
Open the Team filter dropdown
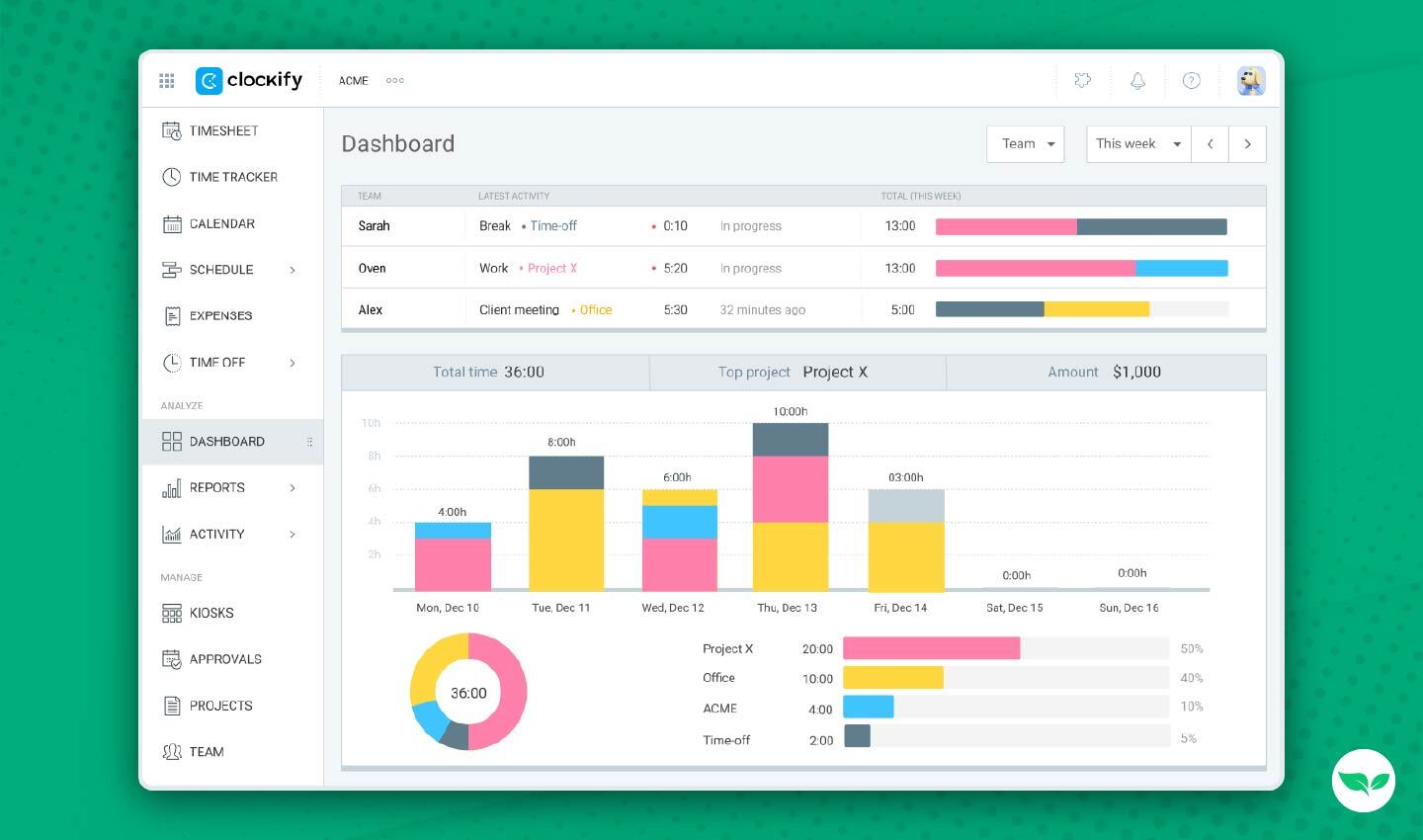1025,143
